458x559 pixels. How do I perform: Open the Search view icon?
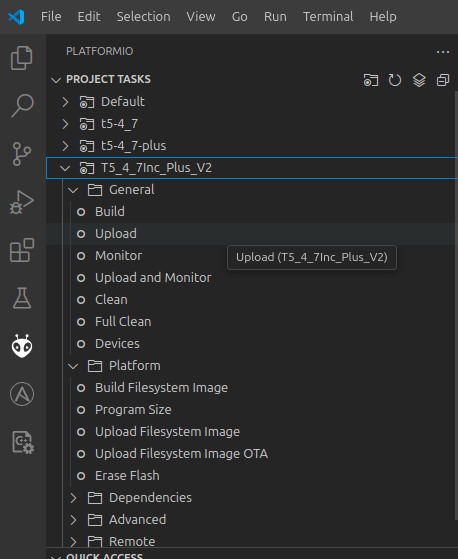click(22, 106)
